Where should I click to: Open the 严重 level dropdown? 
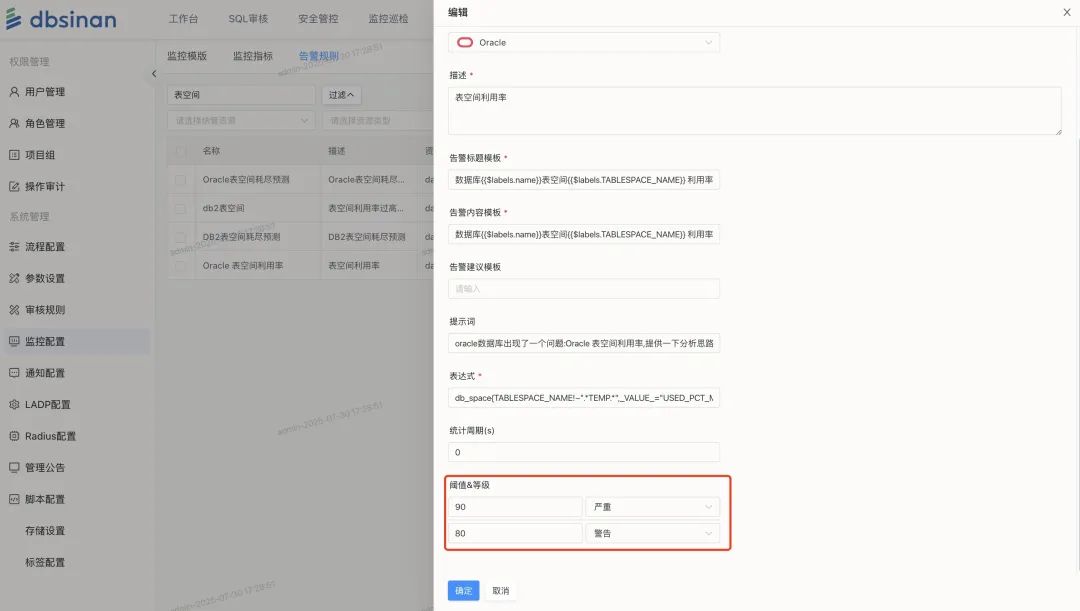[652, 507]
